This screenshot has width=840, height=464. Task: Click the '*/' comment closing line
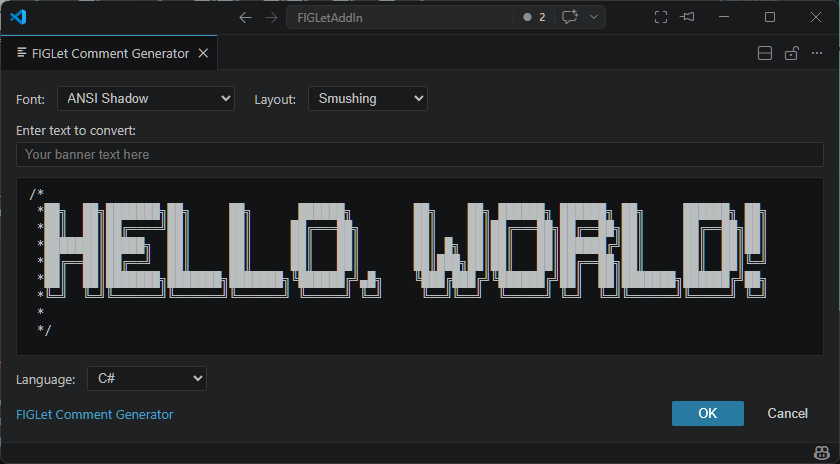(x=44, y=330)
